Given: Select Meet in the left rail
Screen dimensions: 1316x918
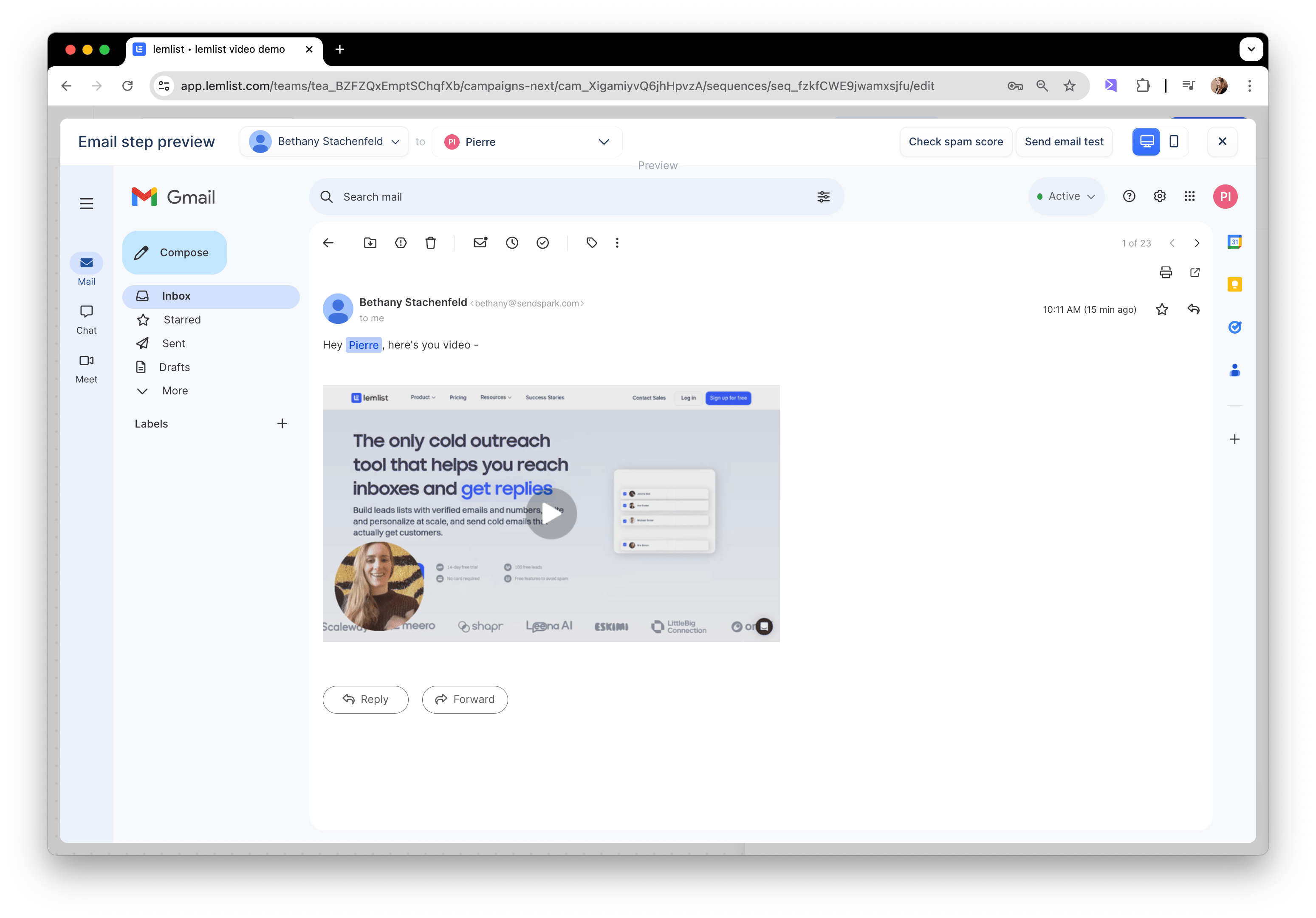Looking at the screenshot, I should (x=87, y=368).
